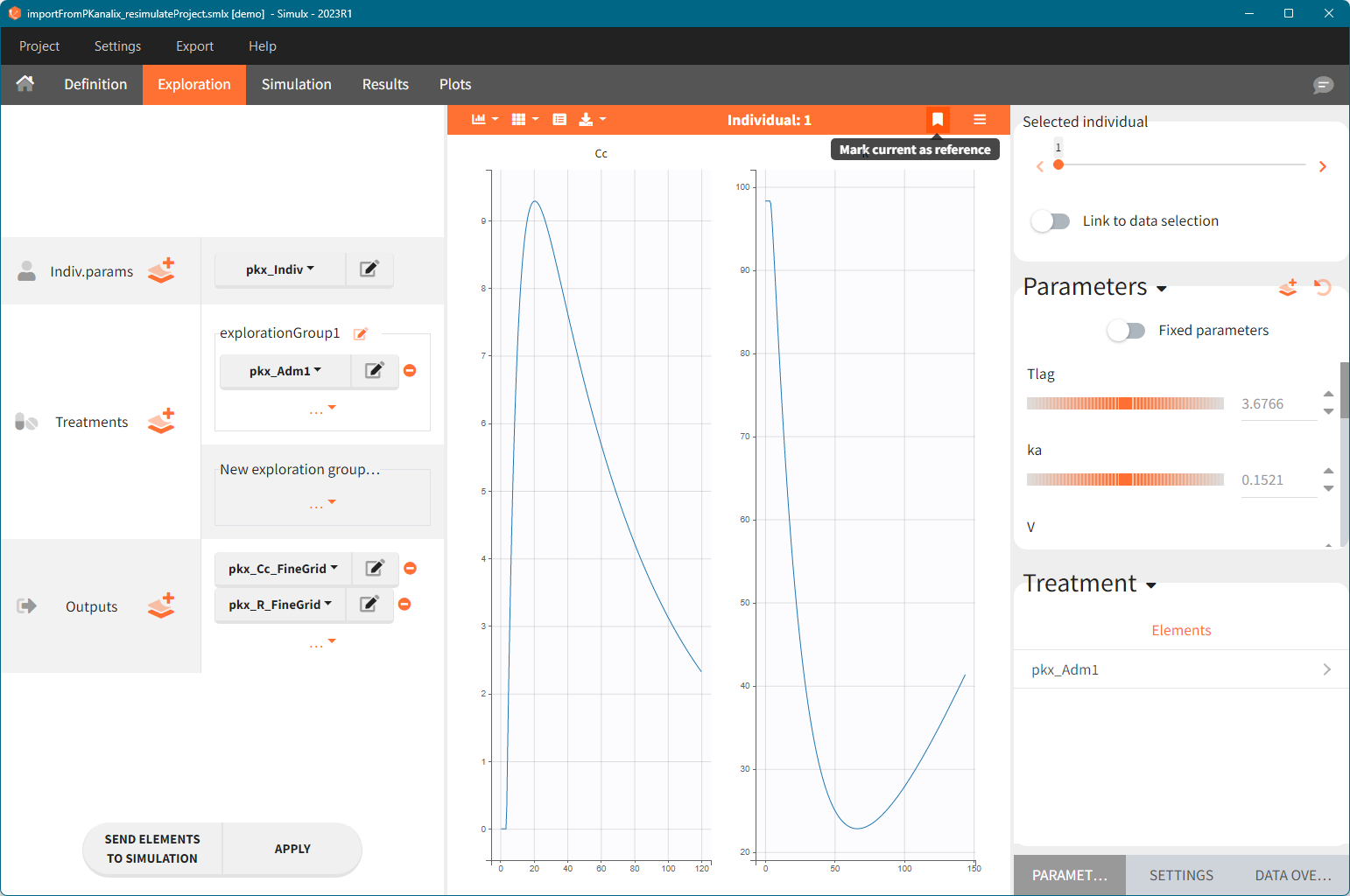Collapse the Parameters section arrow
The height and width of the screenshot is (896, 1350).
pyautogui.click(x=1162, y=289)
